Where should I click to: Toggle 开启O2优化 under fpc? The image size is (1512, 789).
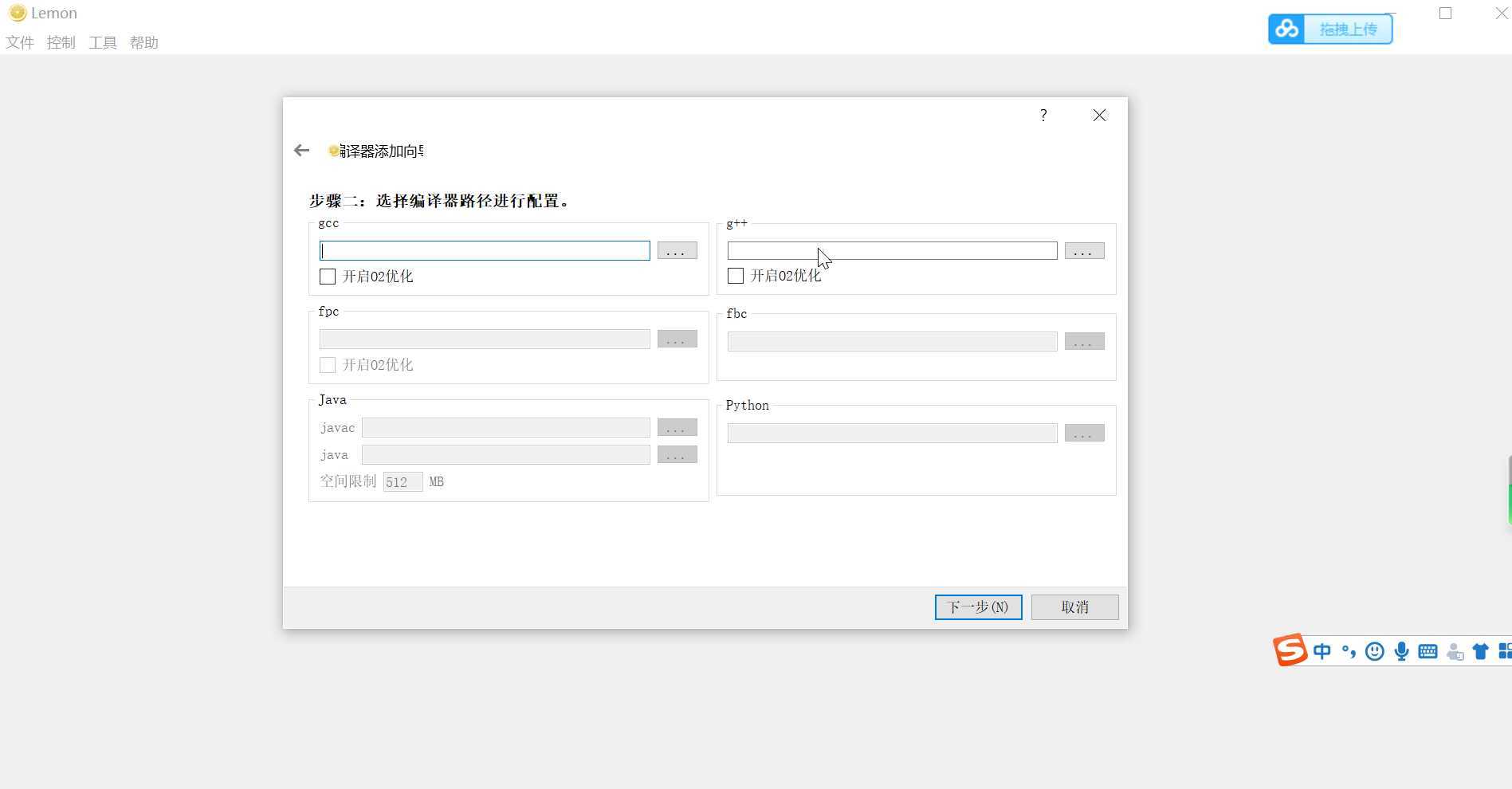click(x=328, y=365)
